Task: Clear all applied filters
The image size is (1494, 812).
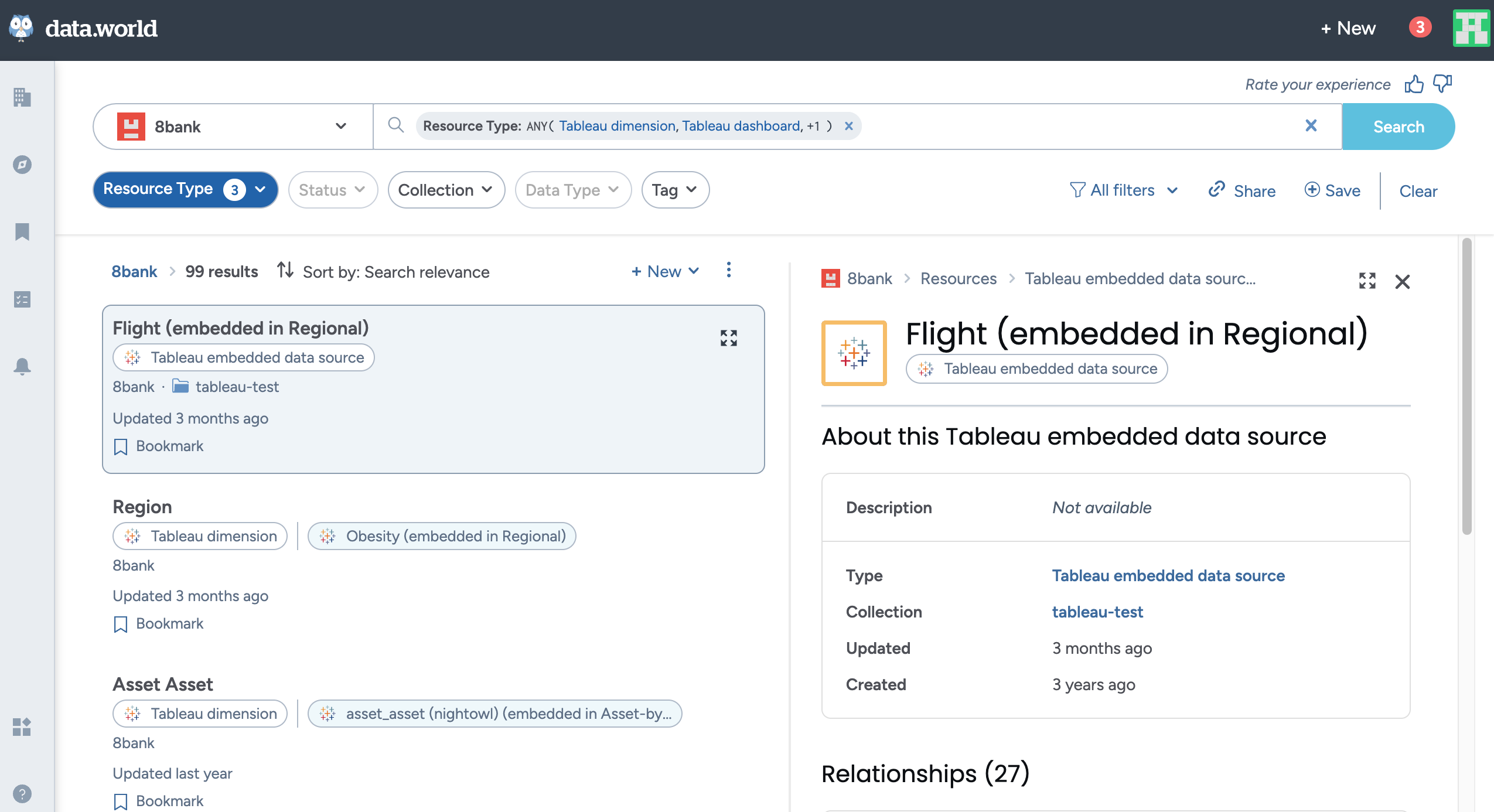Action: (x=1418, y=191)
